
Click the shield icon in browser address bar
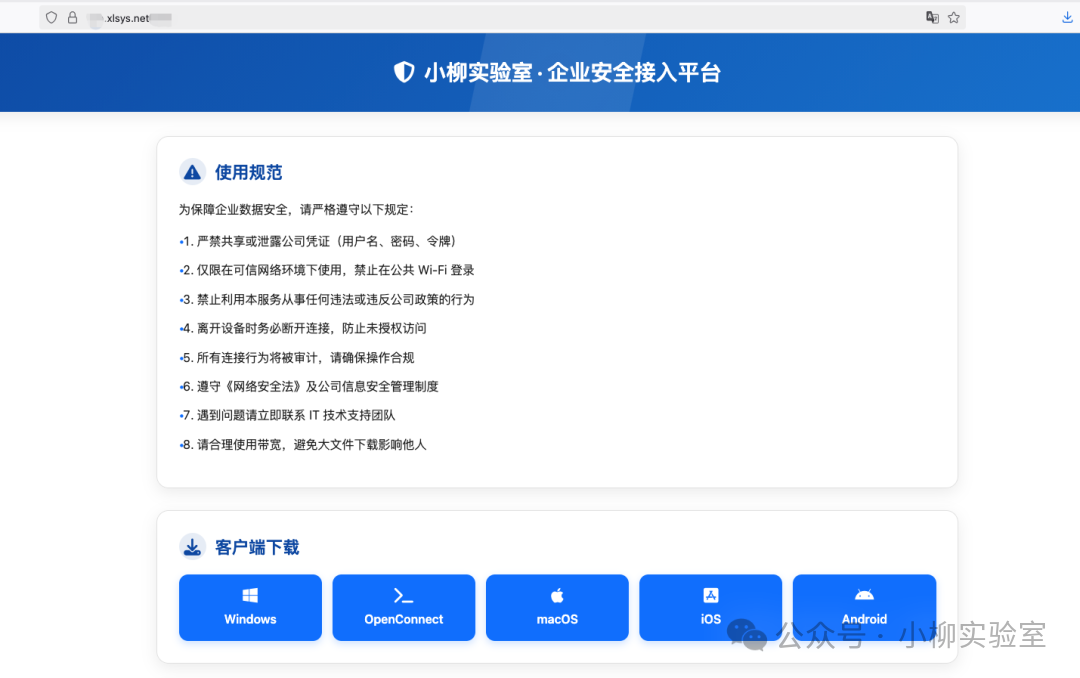[52, 17]
